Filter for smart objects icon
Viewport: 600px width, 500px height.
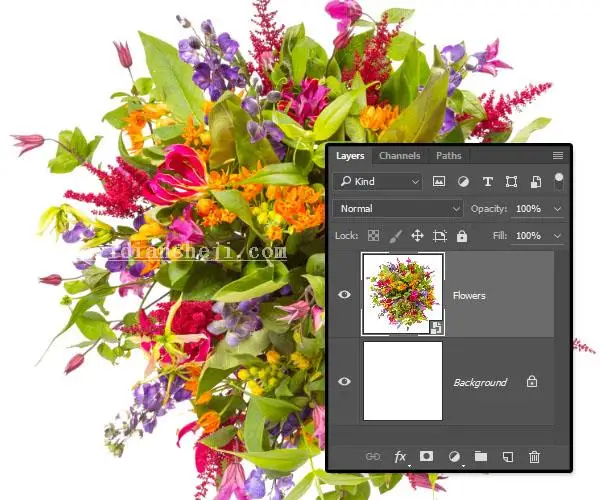pyautogui.click(x=536, y=182)
